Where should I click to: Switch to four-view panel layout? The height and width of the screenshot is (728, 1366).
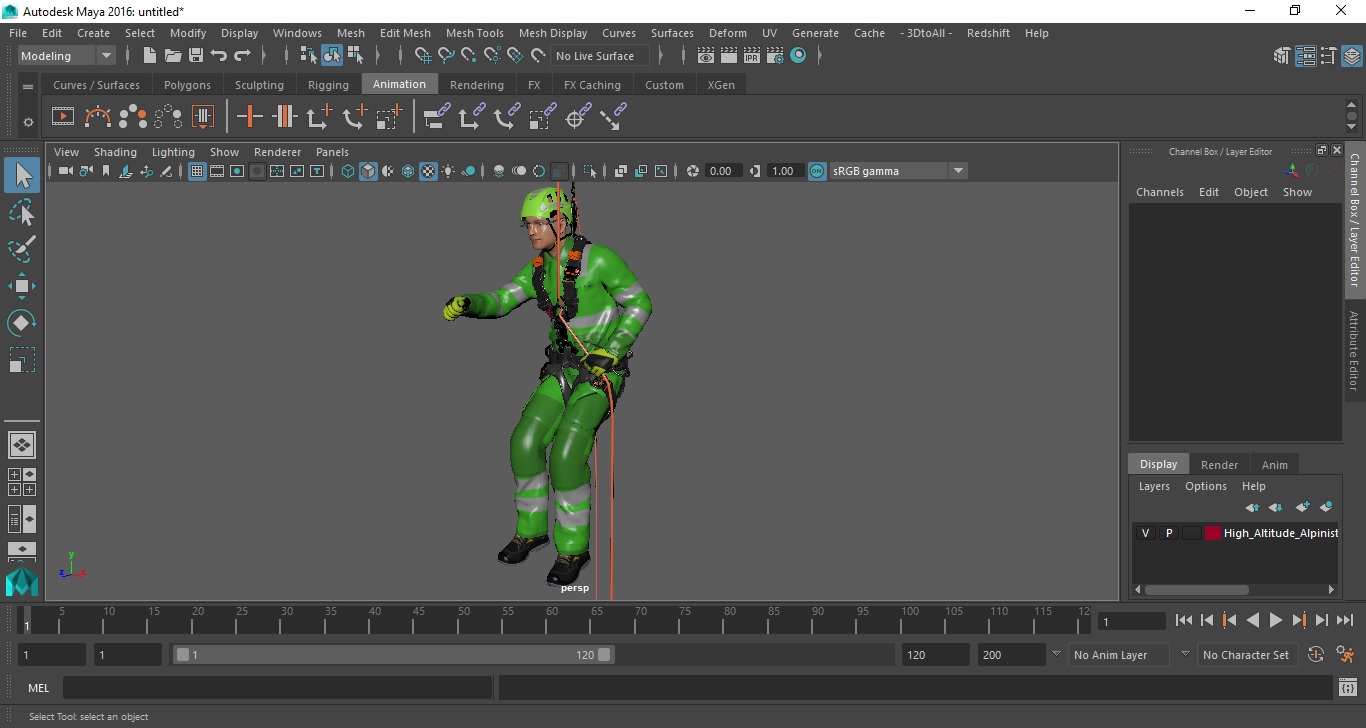[22, 482]
